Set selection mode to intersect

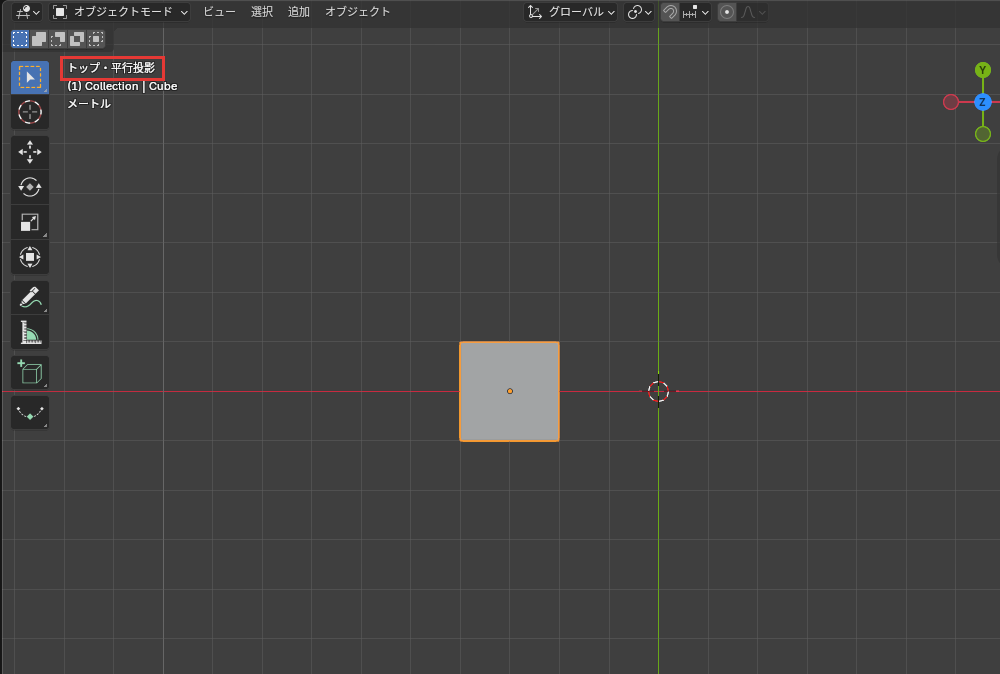click(x=96, y=39)
